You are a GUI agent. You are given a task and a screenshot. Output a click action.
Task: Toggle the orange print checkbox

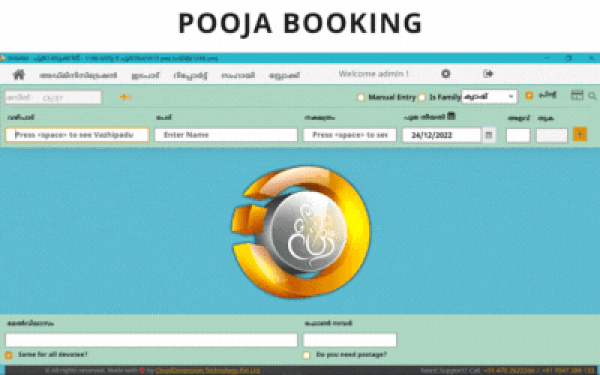(x=529, y=95)
